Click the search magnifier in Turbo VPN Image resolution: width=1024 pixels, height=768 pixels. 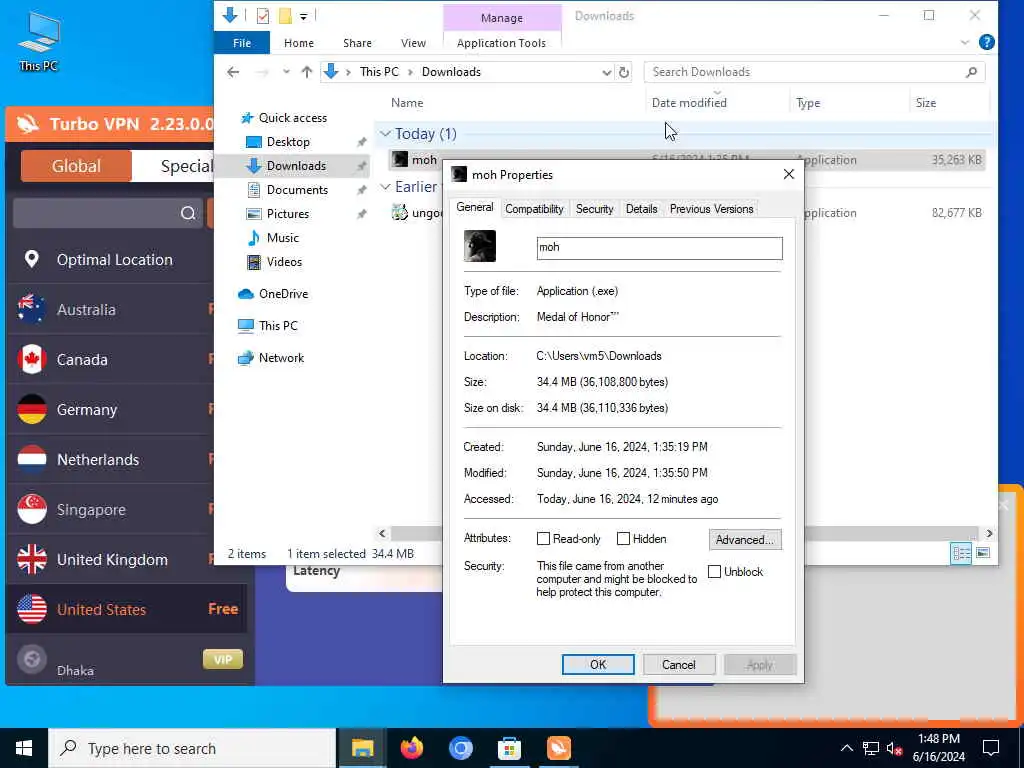[x=188, y=214]
